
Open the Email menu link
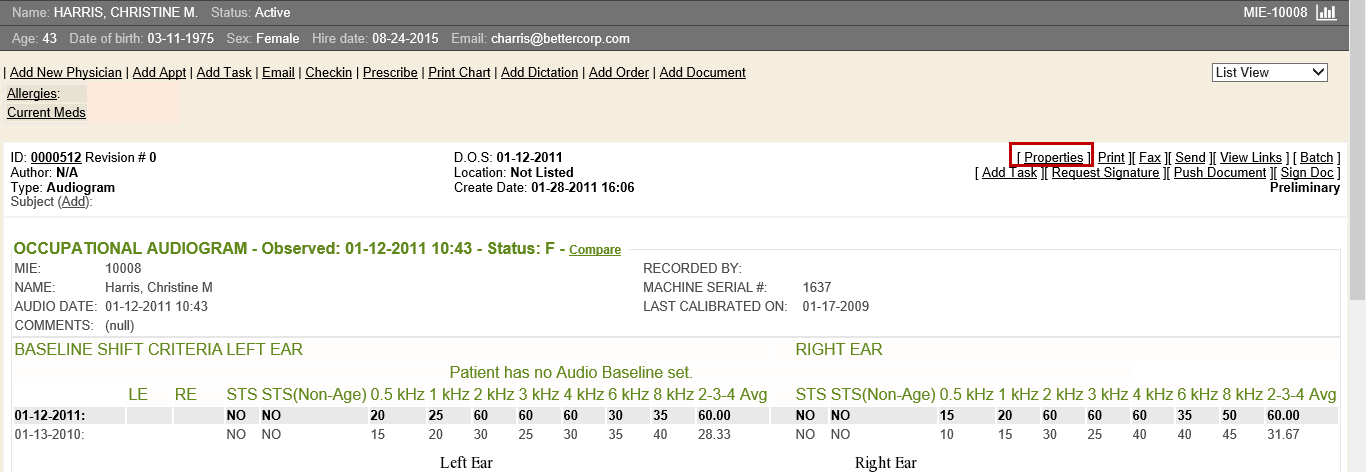tap(278, 73)
